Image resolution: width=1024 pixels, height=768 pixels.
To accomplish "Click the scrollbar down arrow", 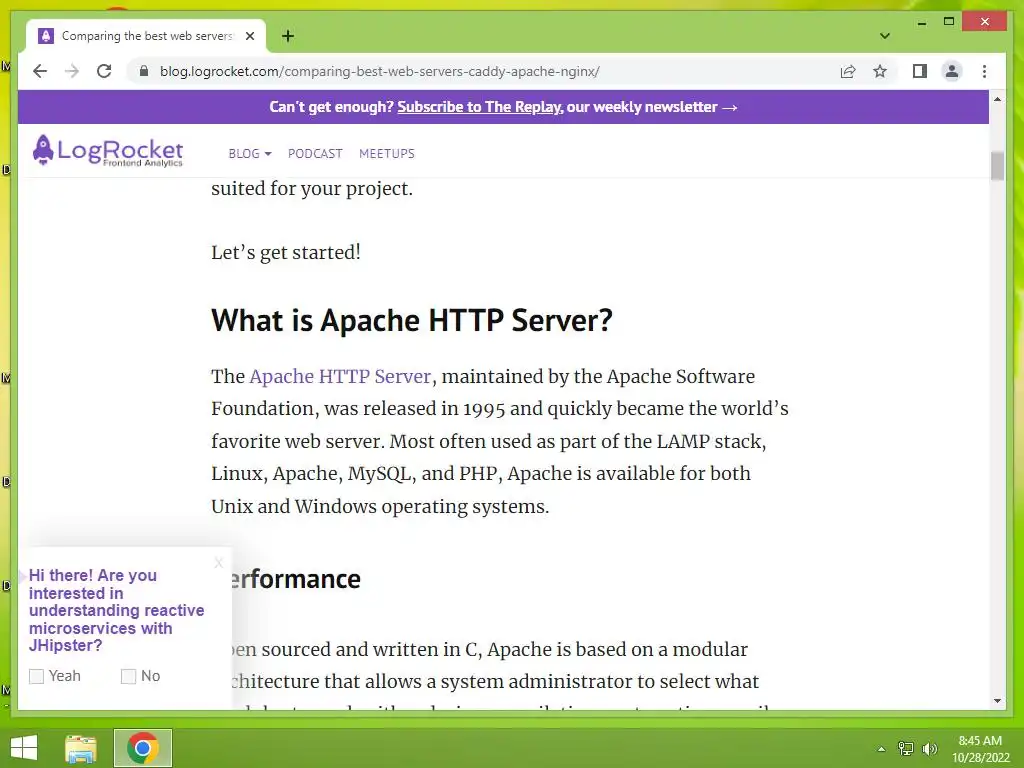I will coord(997,701).
